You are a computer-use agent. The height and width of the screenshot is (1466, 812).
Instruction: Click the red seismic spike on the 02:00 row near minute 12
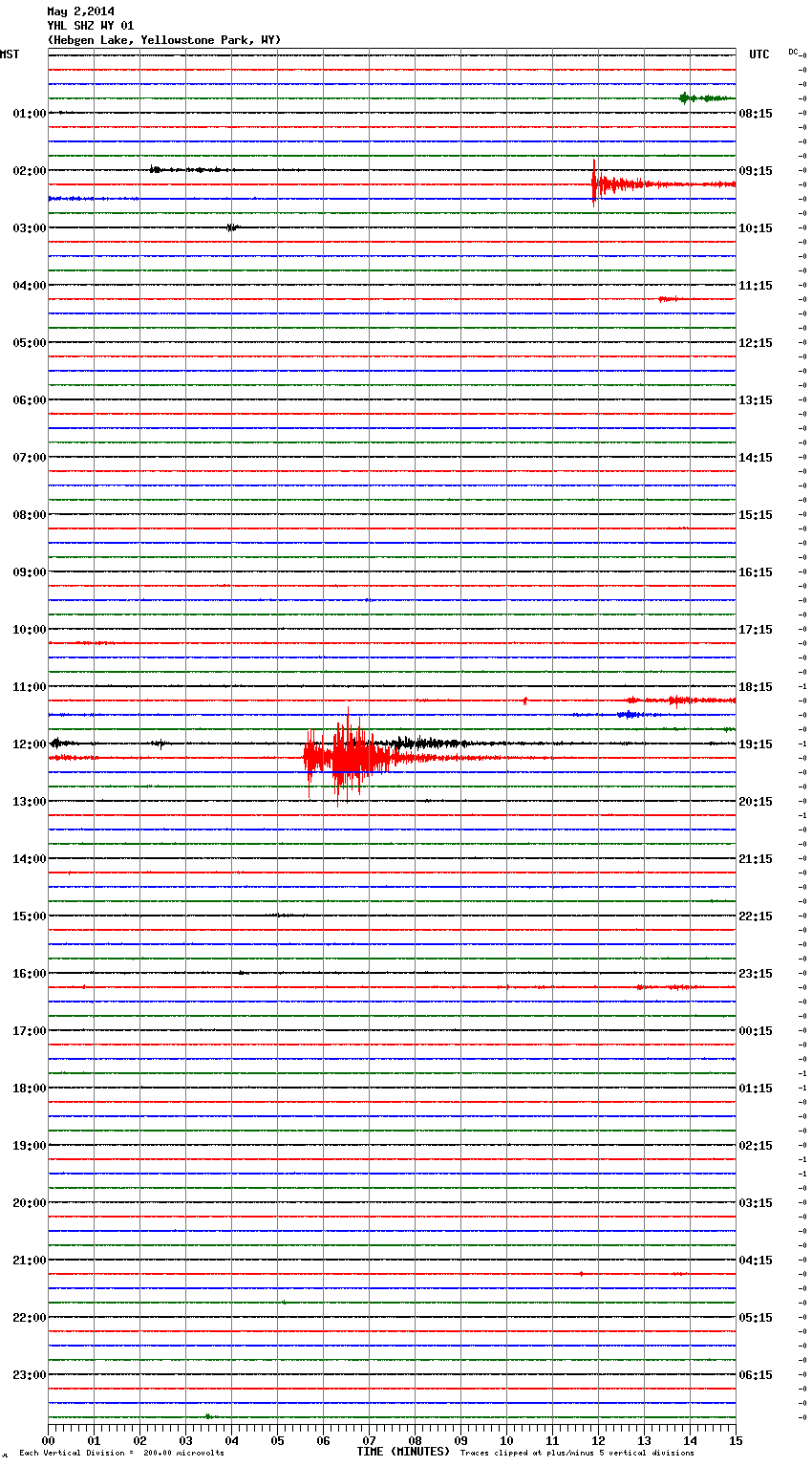click(595, 183)
